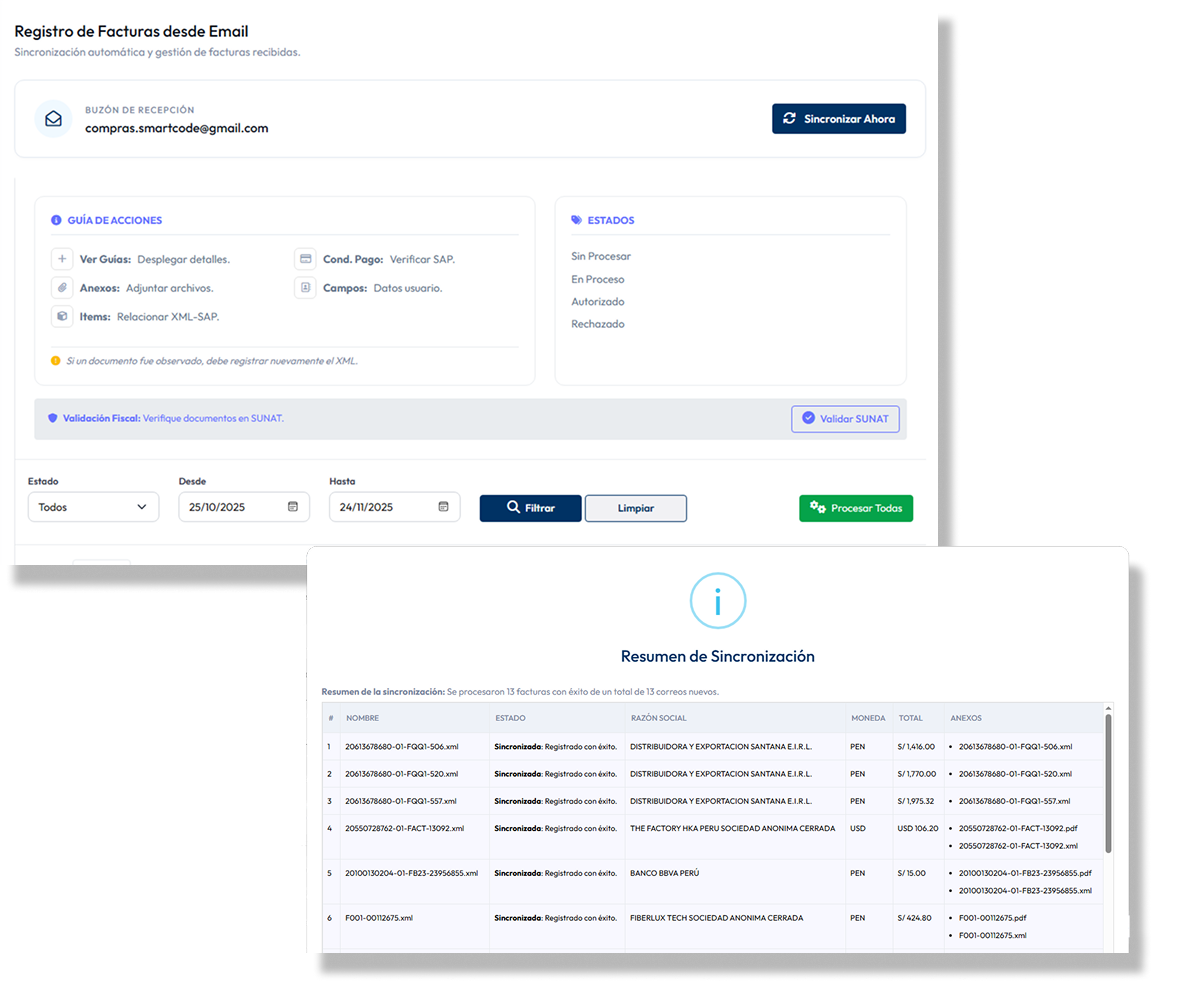Run the Procesar Todas button
The height and width of the screenshot is (982, 1188).
(856, 508)
